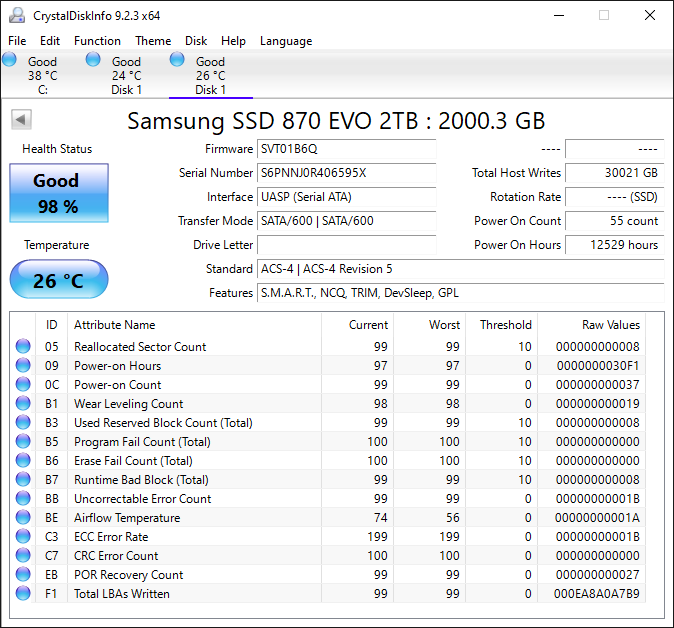Click status orb of Uncorrectable Error Count row
Viewport: 674px width, 628px height.
[23, 498]
